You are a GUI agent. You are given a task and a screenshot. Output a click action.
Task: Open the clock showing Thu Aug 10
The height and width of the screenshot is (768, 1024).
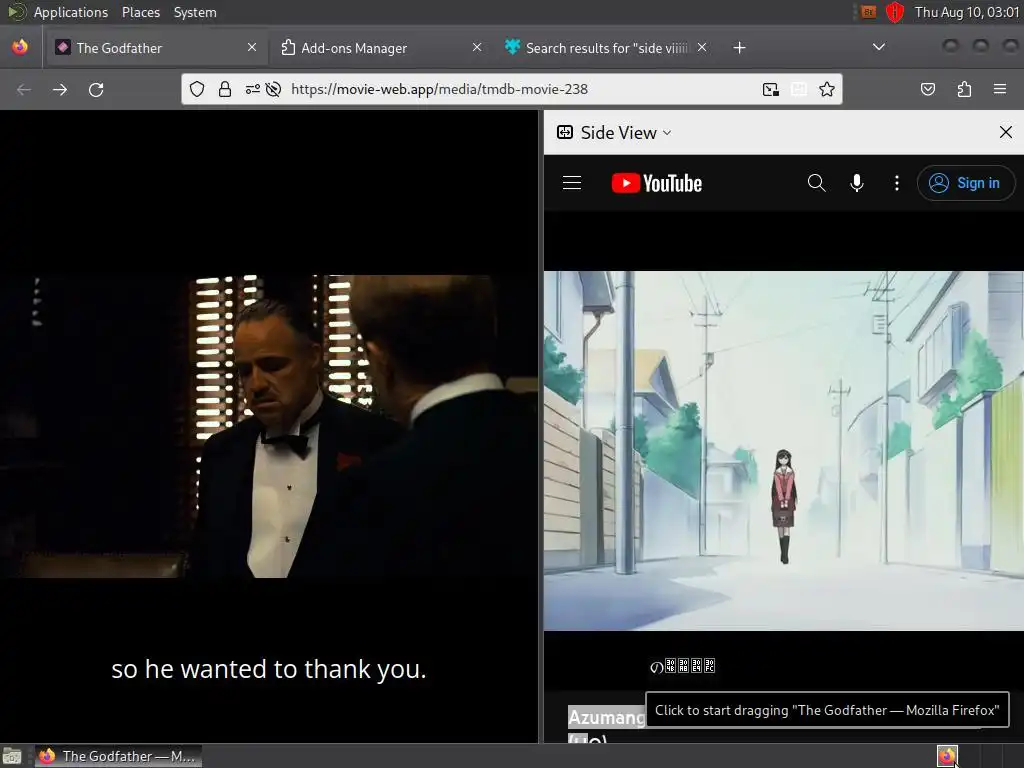tap(967, 12)
